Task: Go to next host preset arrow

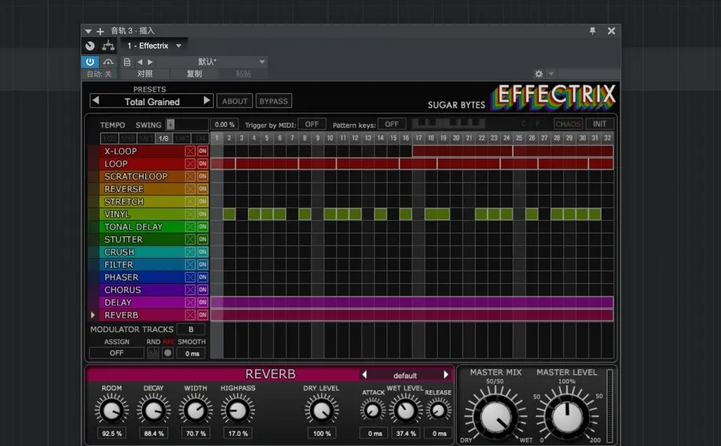Action: (150, 62)
